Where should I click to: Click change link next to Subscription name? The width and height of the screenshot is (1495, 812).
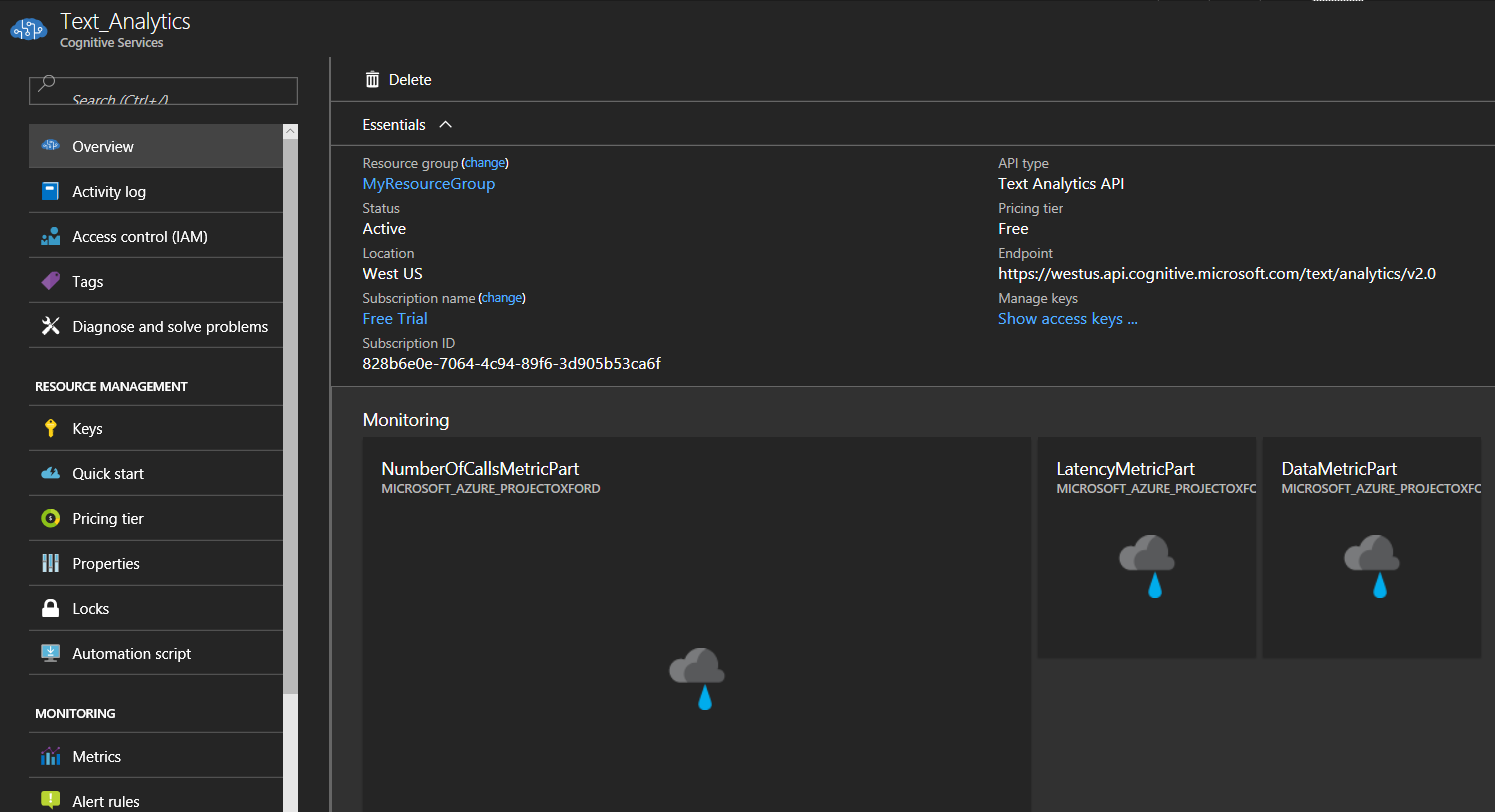pos(502,298)
